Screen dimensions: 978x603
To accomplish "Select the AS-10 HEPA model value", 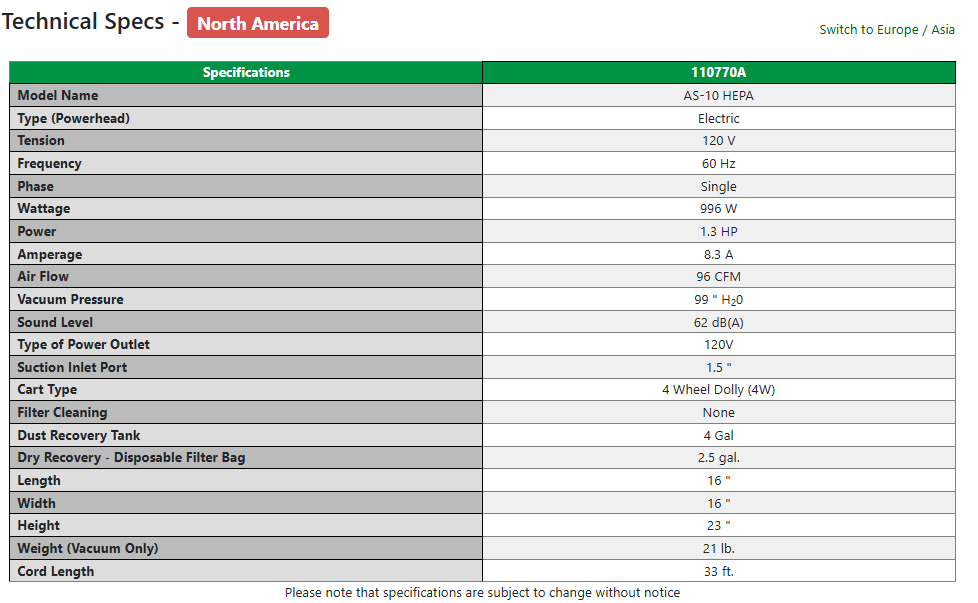I will [x=719, y=95].
